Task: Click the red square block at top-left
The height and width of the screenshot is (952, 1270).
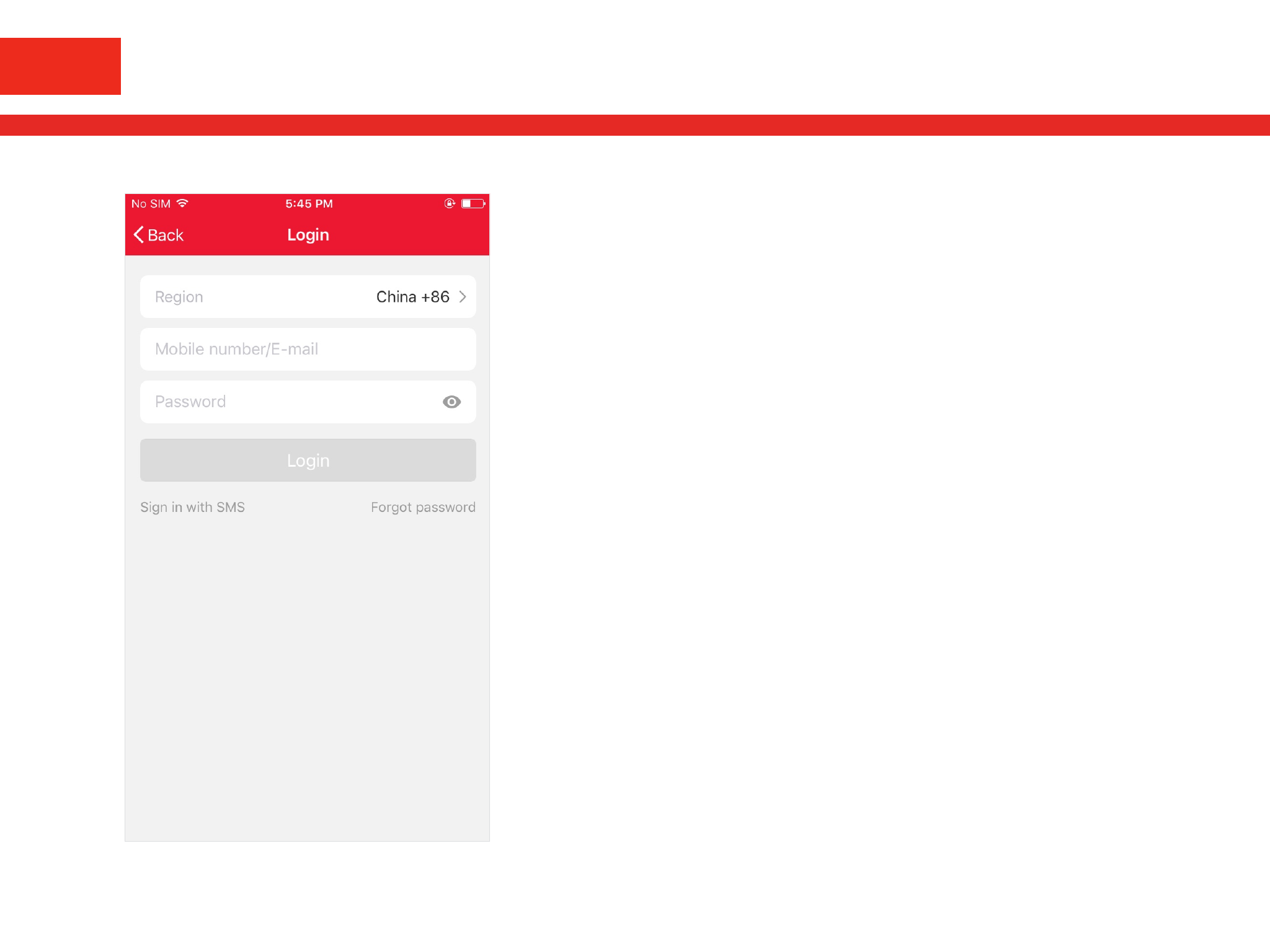Action: coord(60,66)
